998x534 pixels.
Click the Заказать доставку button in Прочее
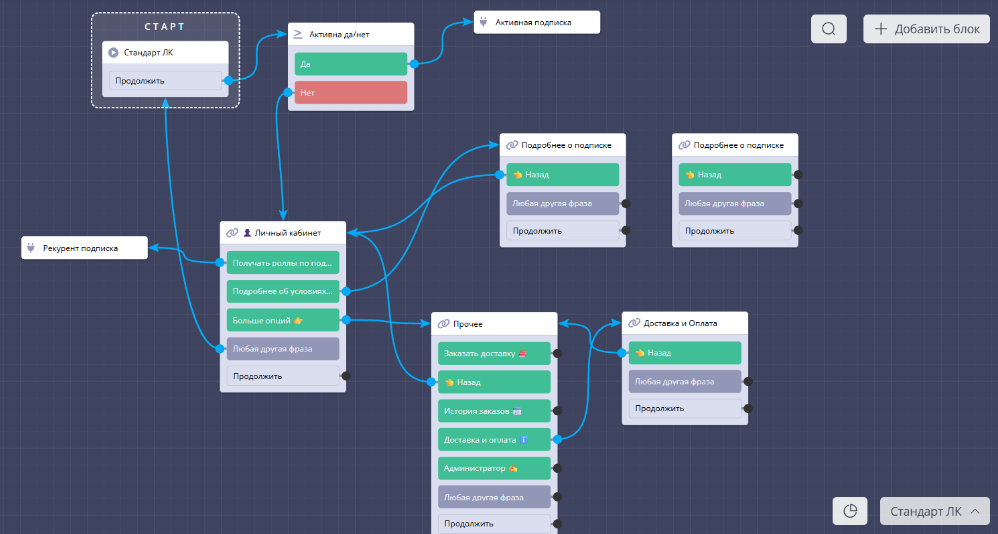click(494, 353)
